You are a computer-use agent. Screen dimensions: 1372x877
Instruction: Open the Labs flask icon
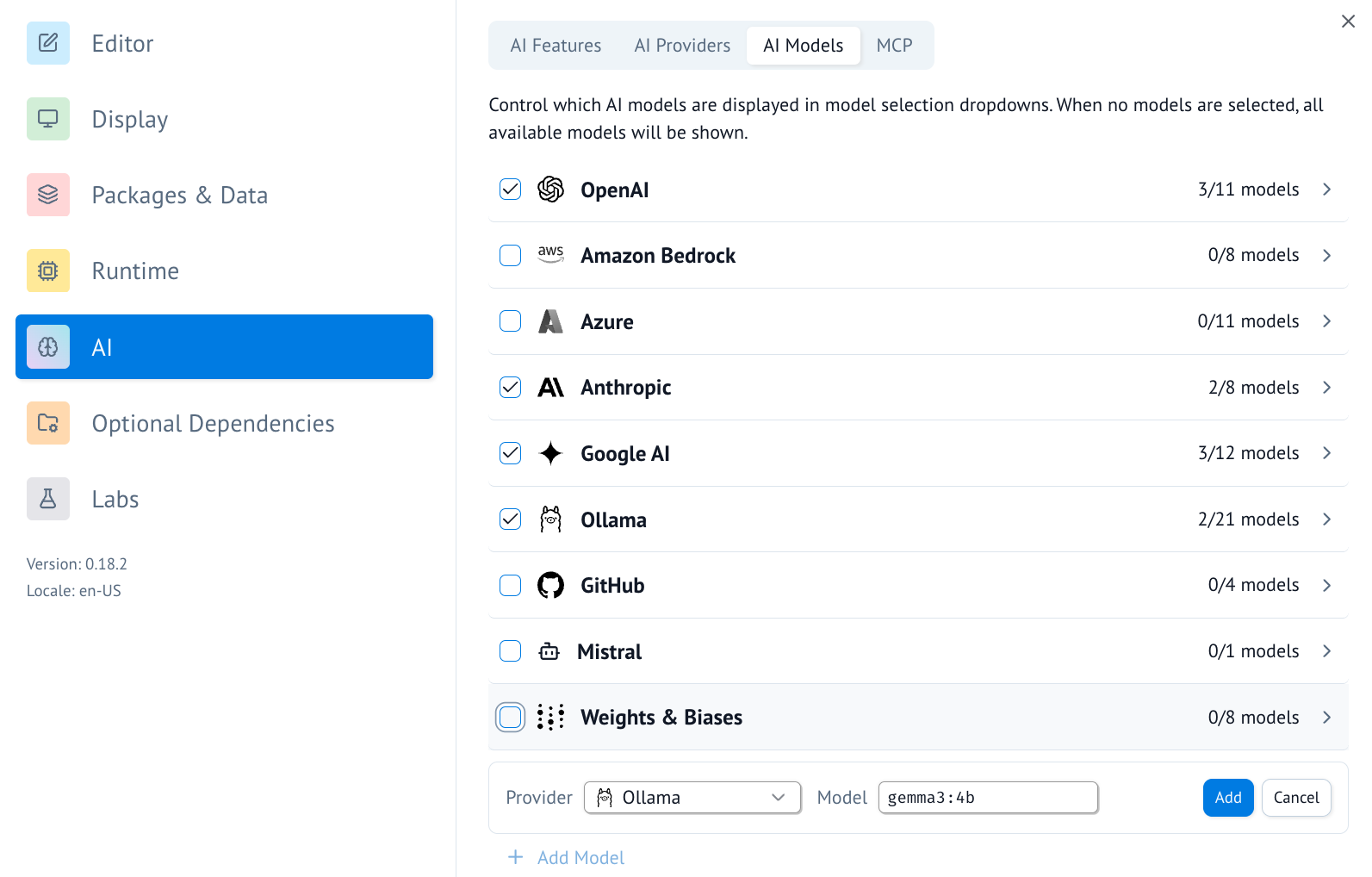48,499
